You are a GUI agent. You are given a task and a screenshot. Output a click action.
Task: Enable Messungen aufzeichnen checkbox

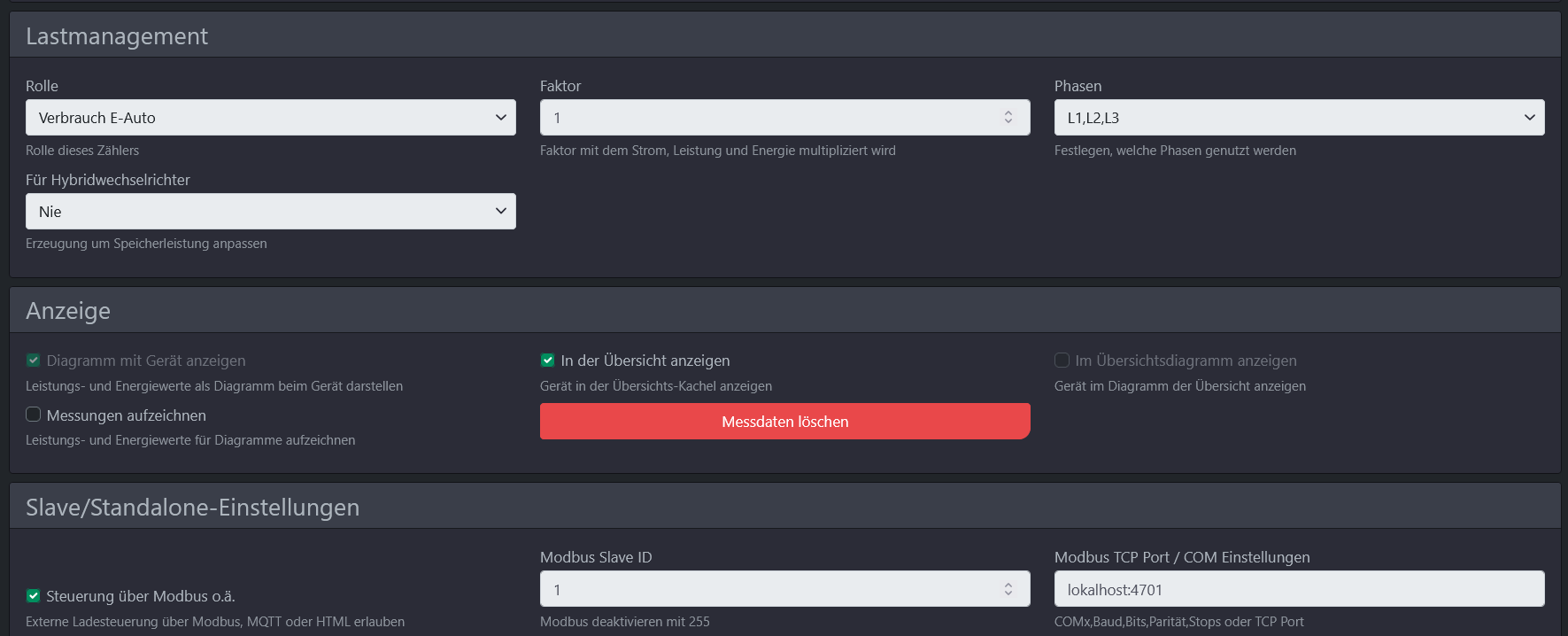(34, 415)
